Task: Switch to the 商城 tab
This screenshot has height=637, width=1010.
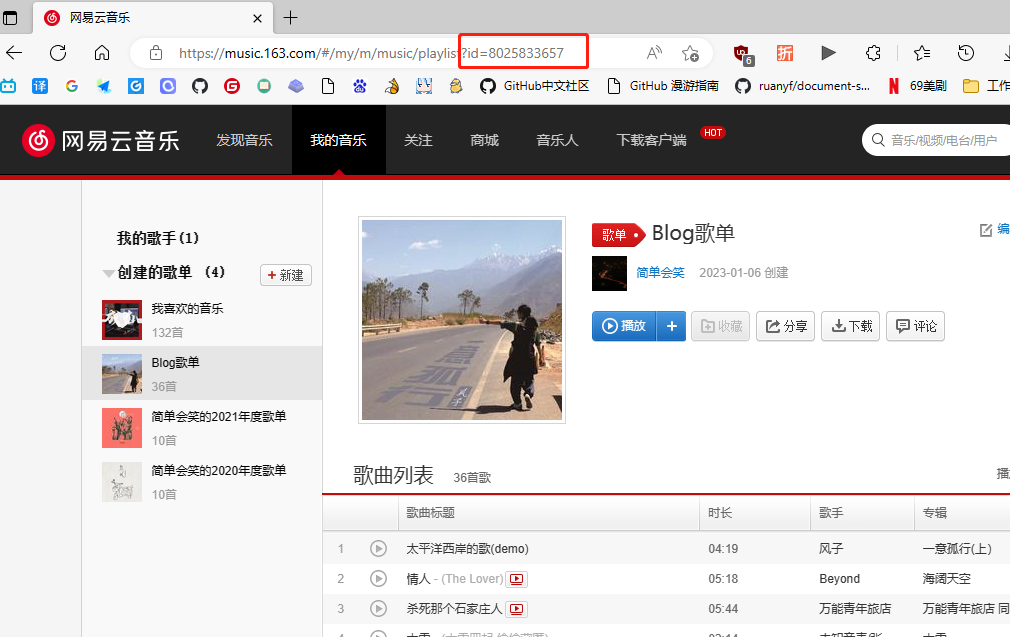Action: pyautogui.click(x=484, y=140)
